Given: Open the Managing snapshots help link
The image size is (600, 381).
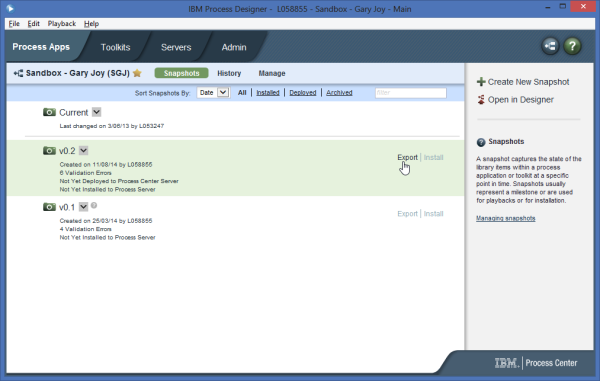Looking at the screenshot, I should tap(505, 218).
